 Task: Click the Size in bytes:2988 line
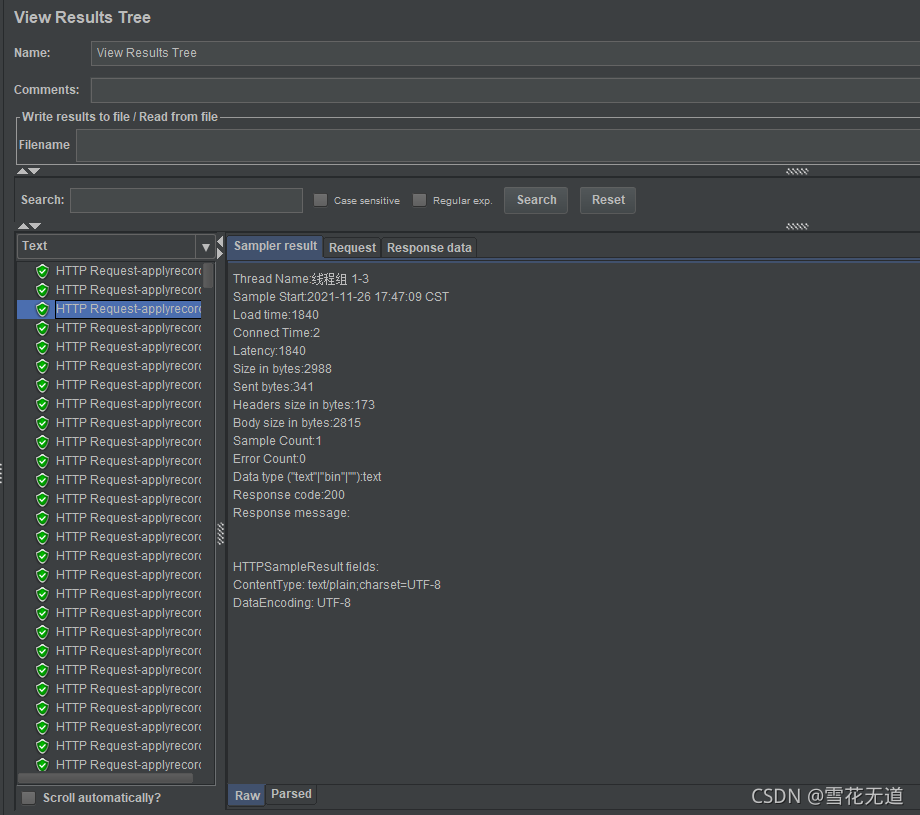coord(282,369)
